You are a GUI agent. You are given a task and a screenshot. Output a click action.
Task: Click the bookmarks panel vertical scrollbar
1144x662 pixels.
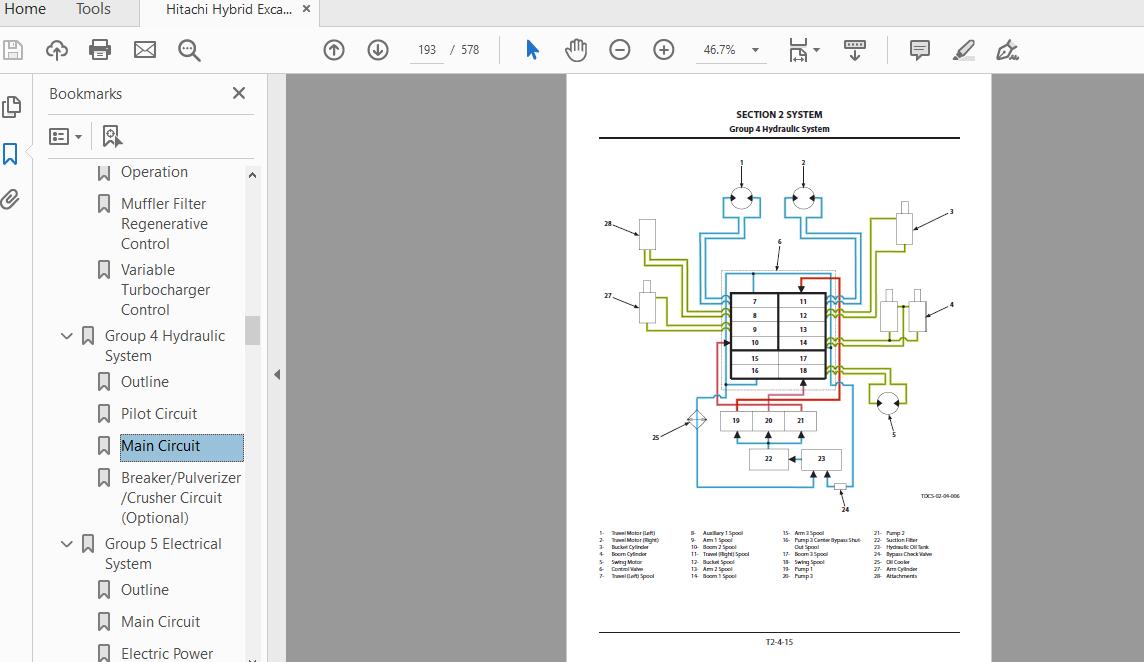252,330
